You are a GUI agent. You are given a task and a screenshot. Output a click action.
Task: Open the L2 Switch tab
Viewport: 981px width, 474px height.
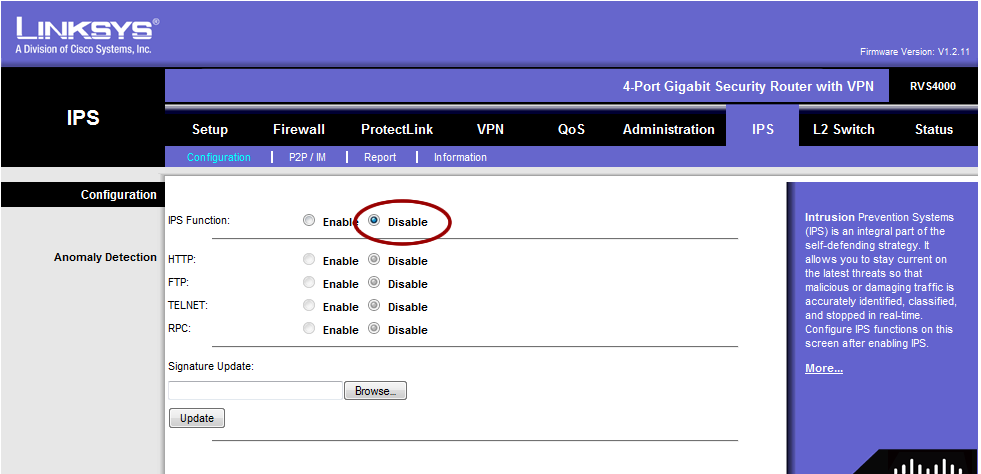[843, 129]
